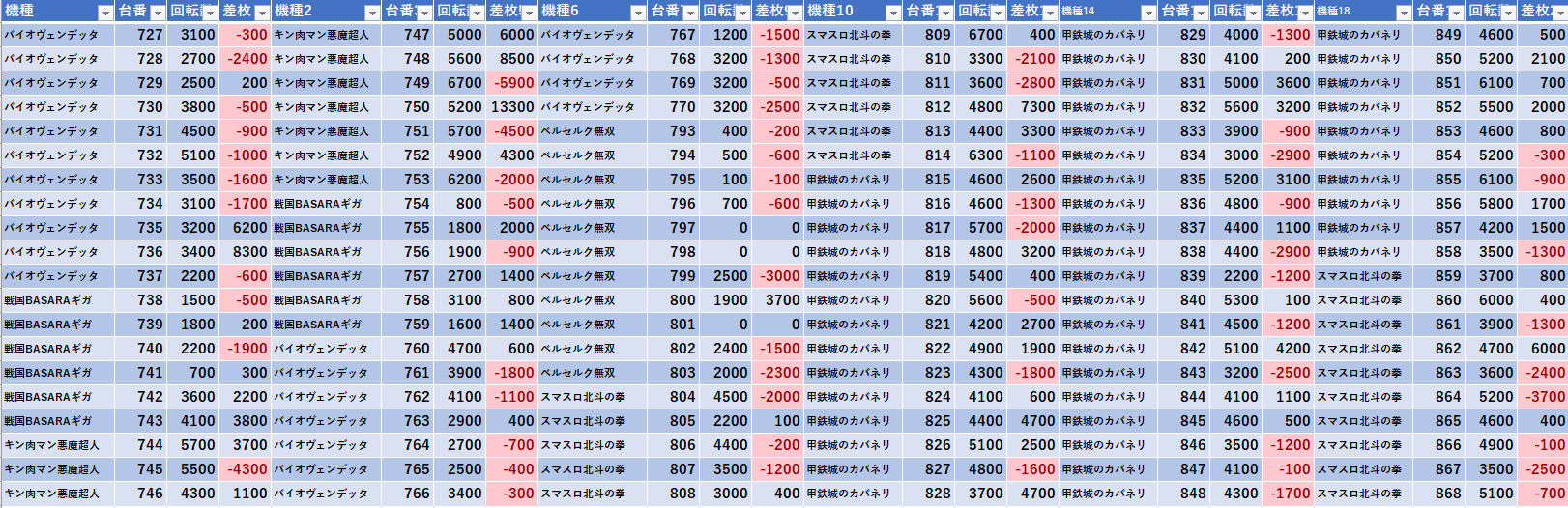Viewport: 1568px width, 508px height.
Task: Open the 差枚 filter in 台番 747's table
Action: pos(529,13)
